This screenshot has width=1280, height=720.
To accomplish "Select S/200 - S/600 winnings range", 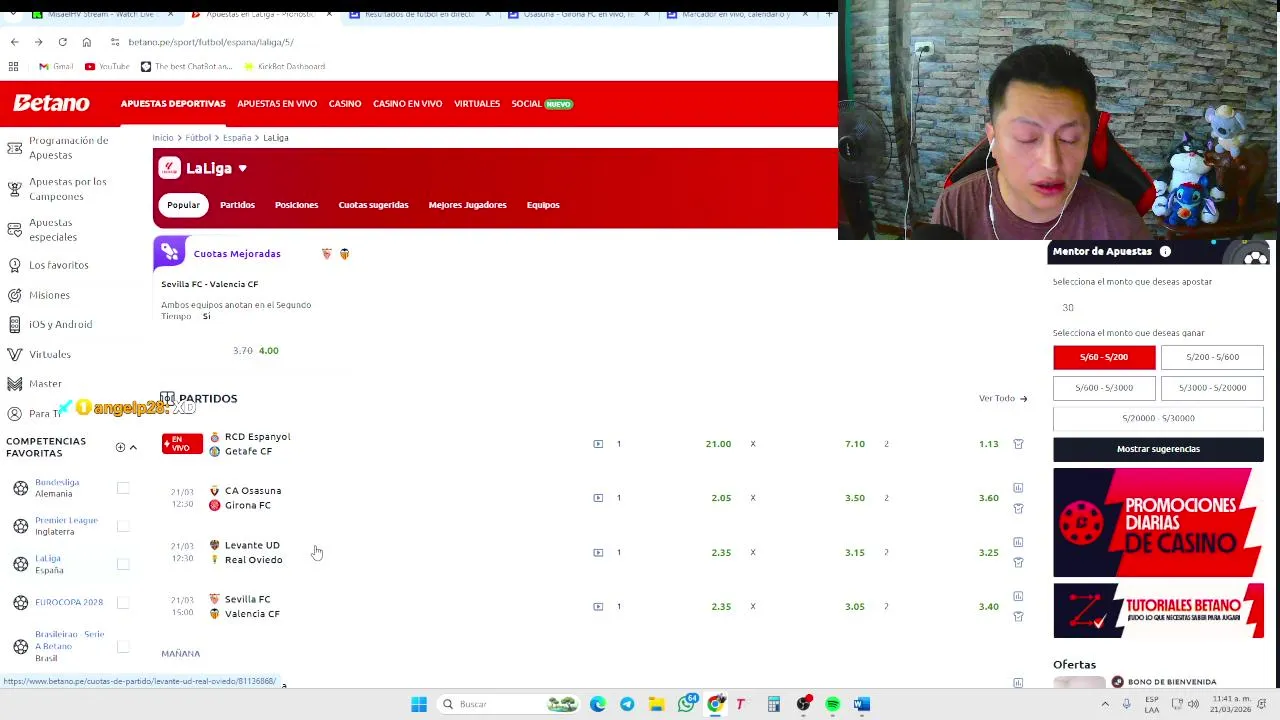I will tap(1212, 357).
